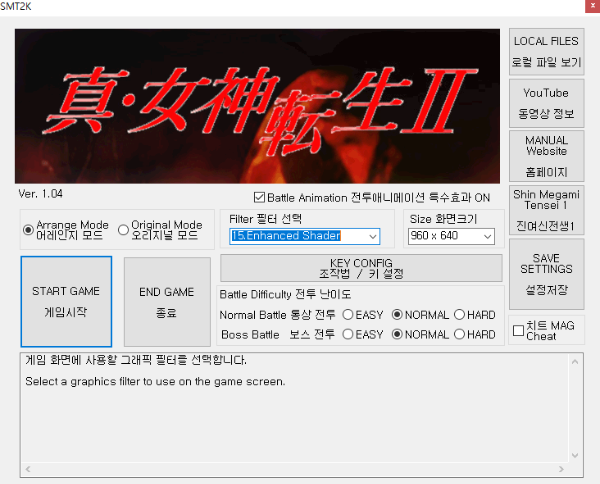Click the 'Select a graphics filter' description text
The image size is (600, 484).
(155, 381)
